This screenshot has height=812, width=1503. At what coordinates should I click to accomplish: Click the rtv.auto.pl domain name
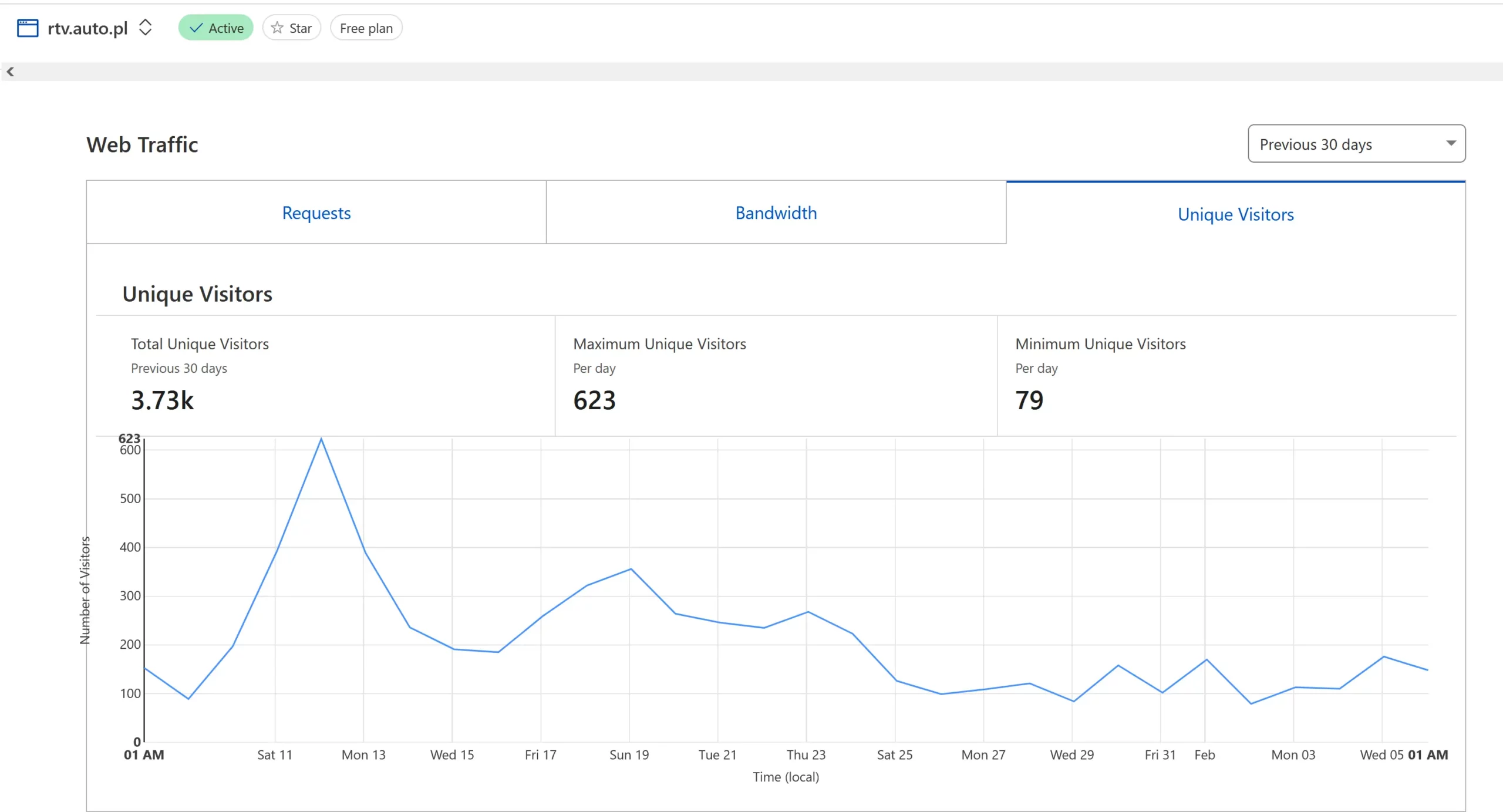(x=87, y=28)
